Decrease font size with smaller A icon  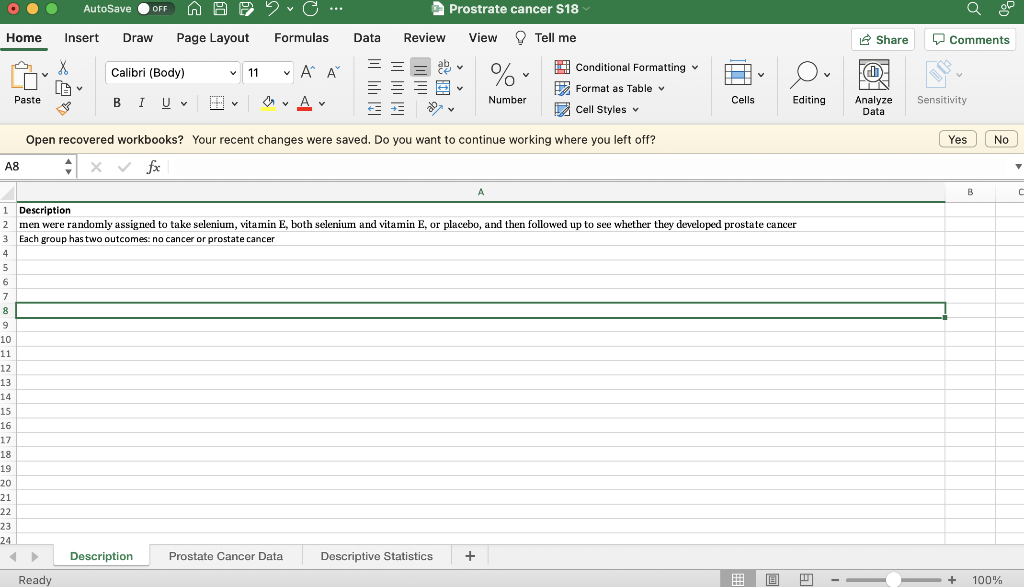click(x=333, y=72)
